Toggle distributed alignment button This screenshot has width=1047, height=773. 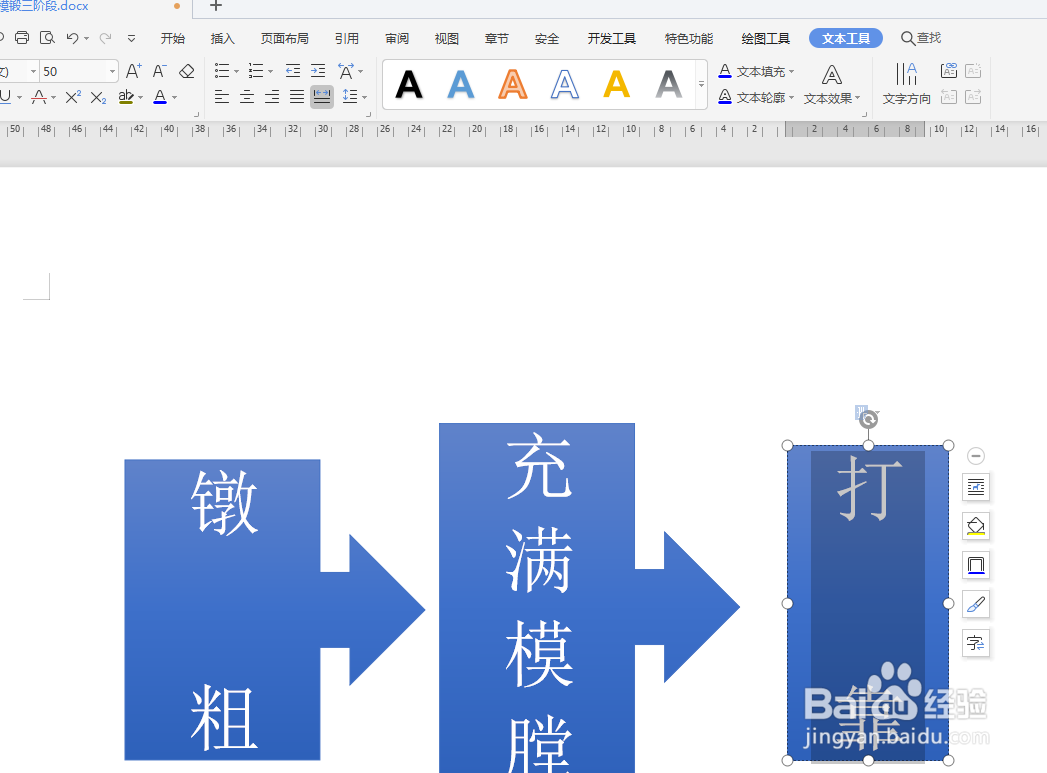tap(322, 97)
